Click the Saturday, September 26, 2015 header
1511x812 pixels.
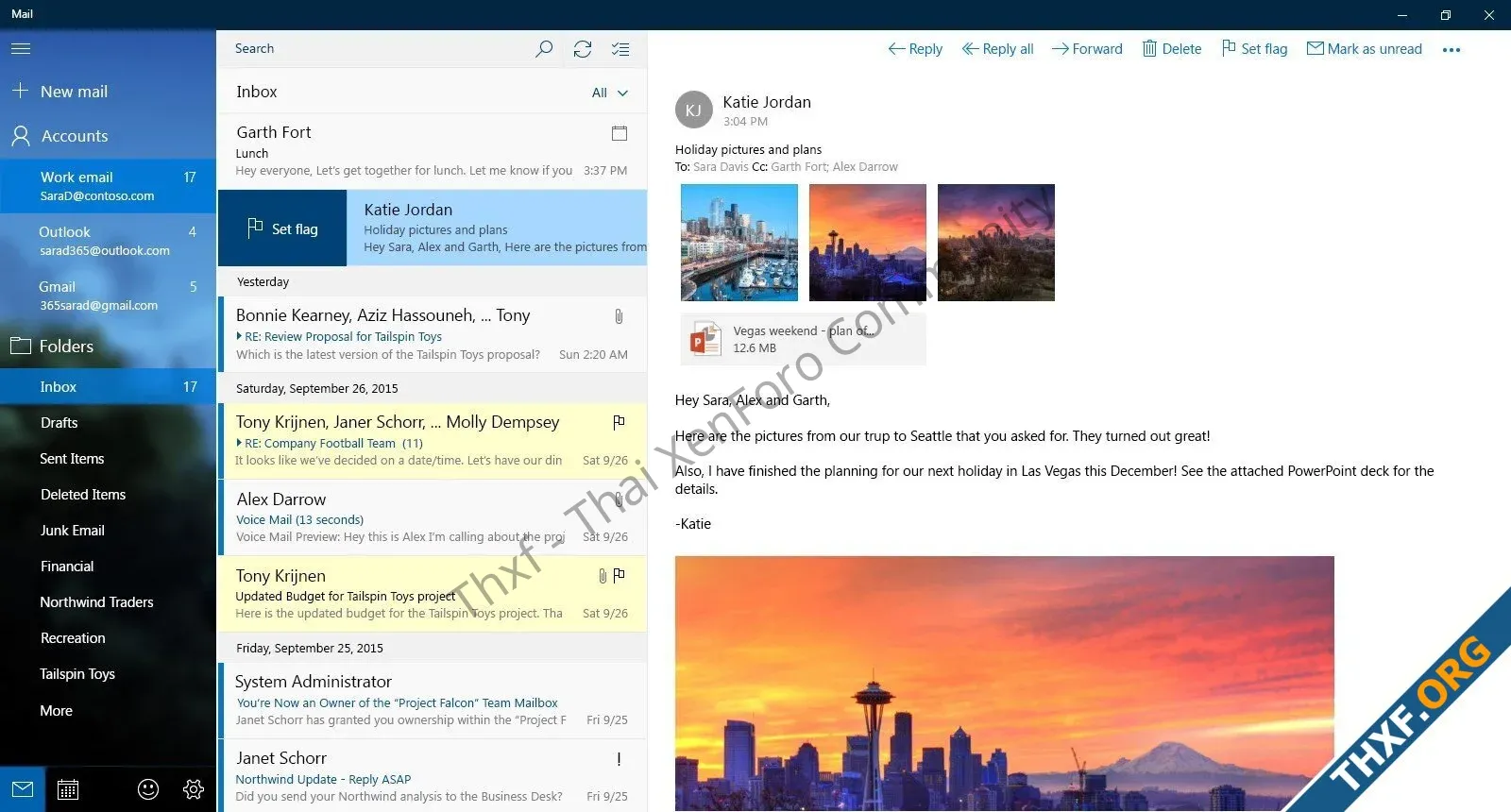click(433, 388)
